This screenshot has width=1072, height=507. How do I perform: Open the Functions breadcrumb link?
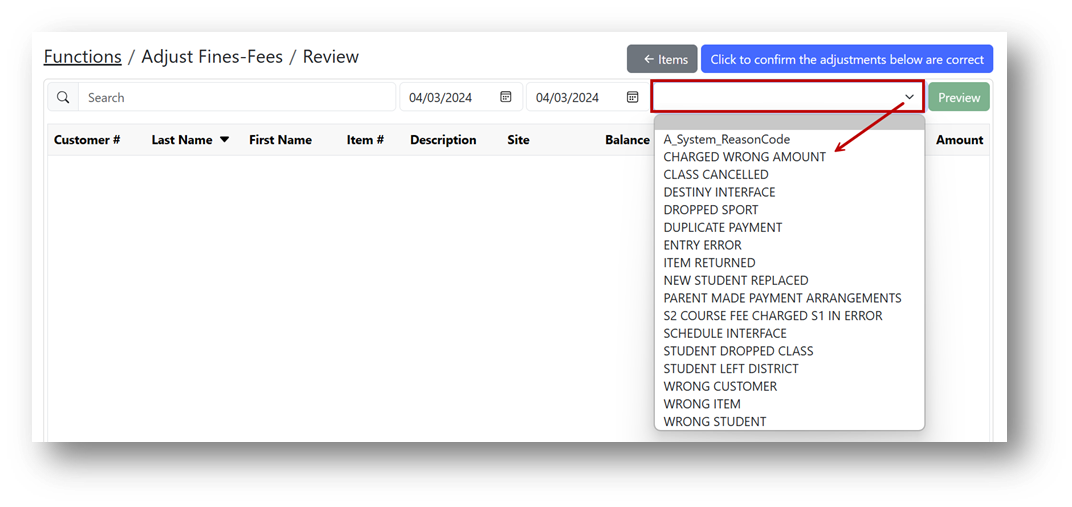pos(83,57)
